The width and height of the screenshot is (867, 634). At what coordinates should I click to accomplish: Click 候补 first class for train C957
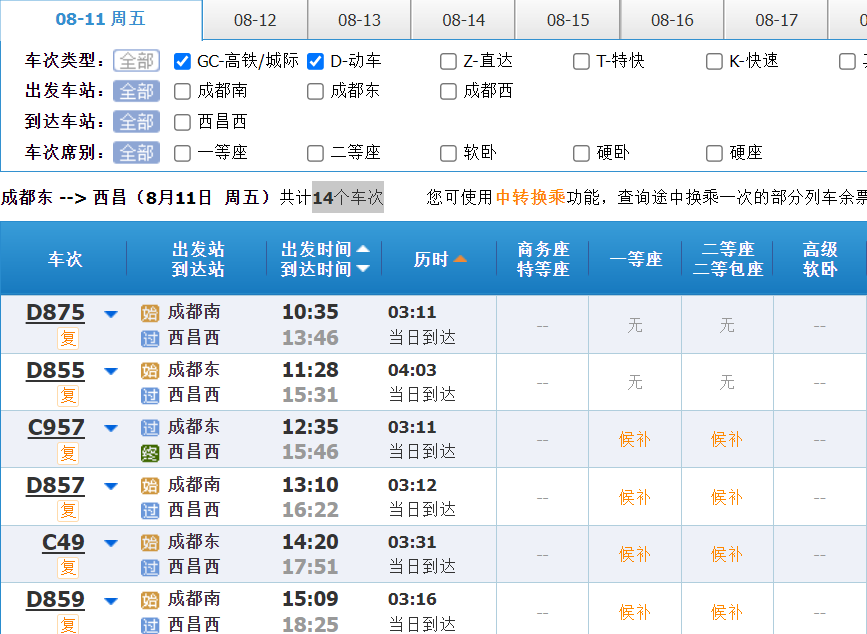click(x=635, y=440)
